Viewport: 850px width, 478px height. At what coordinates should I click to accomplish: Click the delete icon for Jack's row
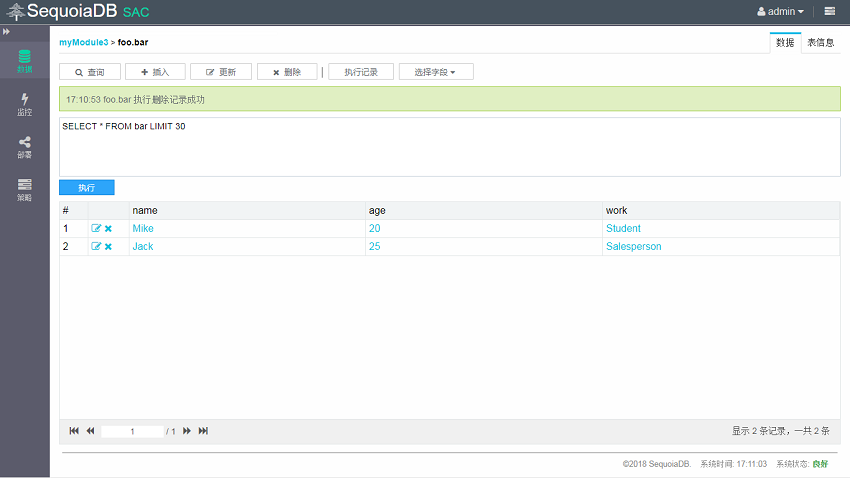[108, 247]
